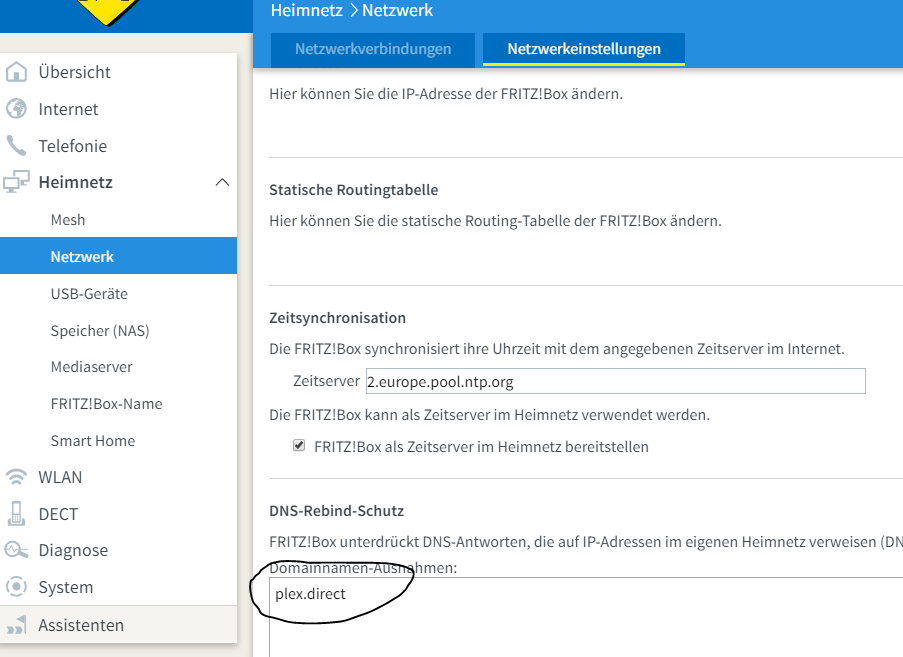
Task: Click text about changing FRITZ!Box IP-Adresse
Action: point(446,94)
